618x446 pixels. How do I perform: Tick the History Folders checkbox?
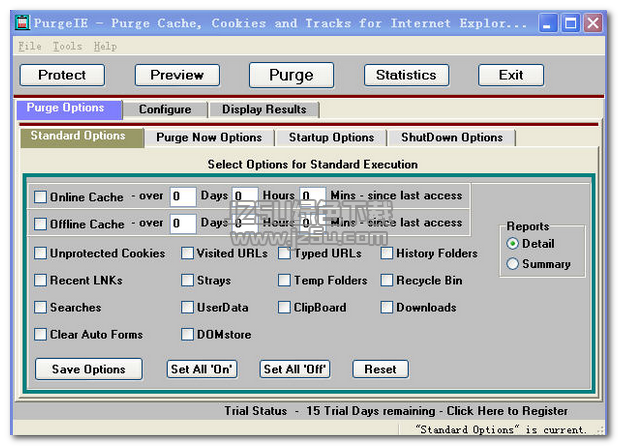pos(387,253)
